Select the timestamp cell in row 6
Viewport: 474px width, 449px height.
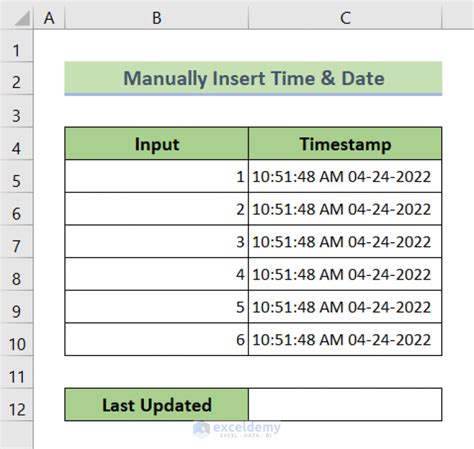pyautogui.click(x=345, y=209)
